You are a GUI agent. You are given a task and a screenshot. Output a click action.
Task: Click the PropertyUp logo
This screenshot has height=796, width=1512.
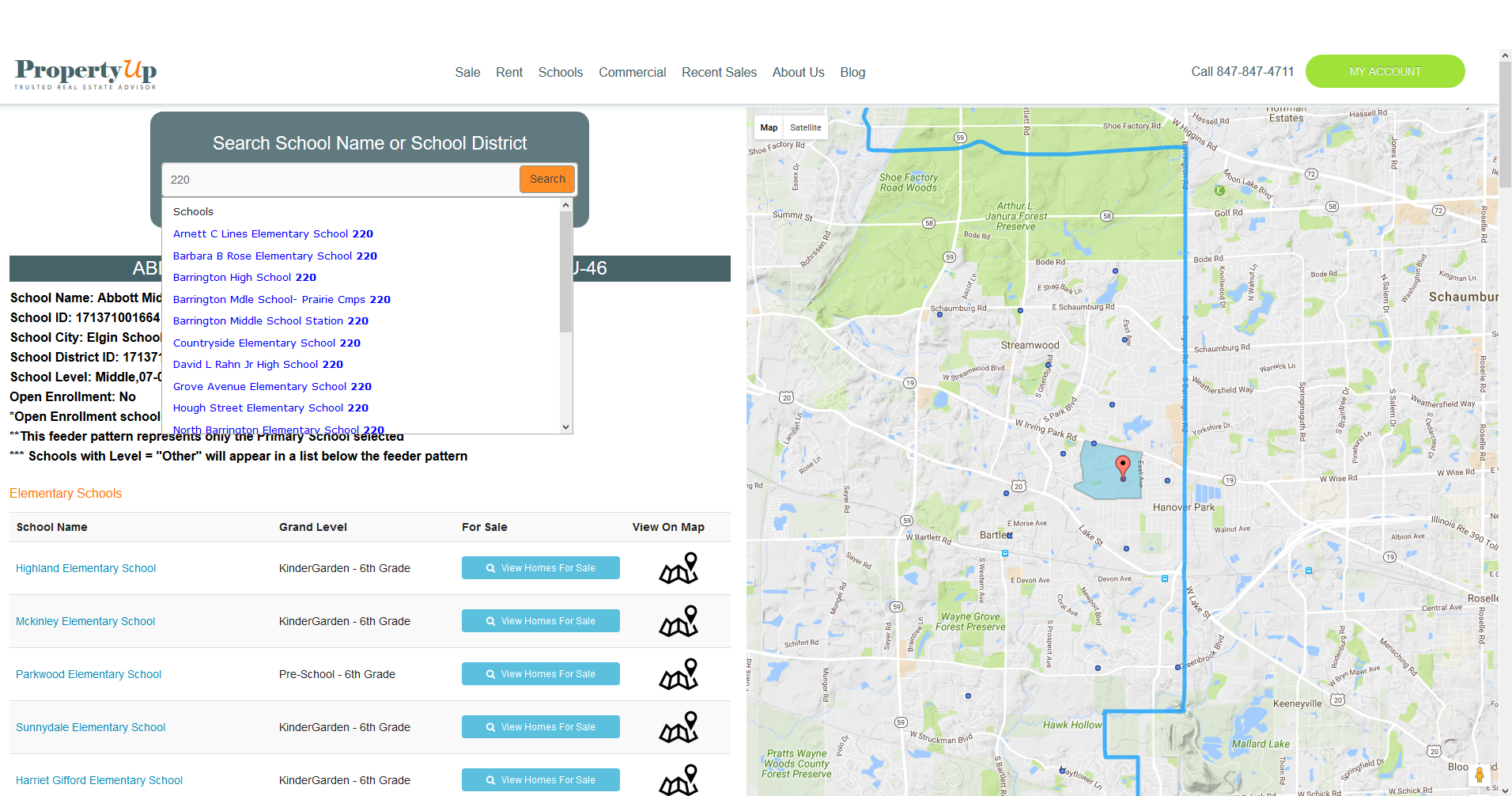tap(85, 74)
